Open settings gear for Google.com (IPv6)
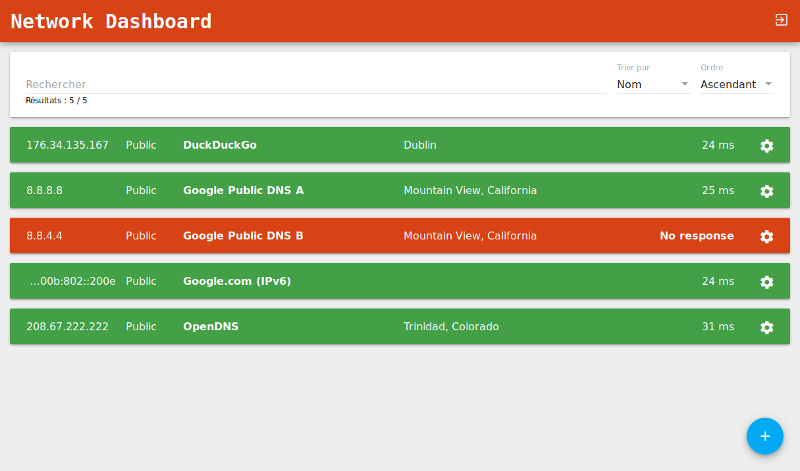Screen dimensions: 800x471 point(766,282)
